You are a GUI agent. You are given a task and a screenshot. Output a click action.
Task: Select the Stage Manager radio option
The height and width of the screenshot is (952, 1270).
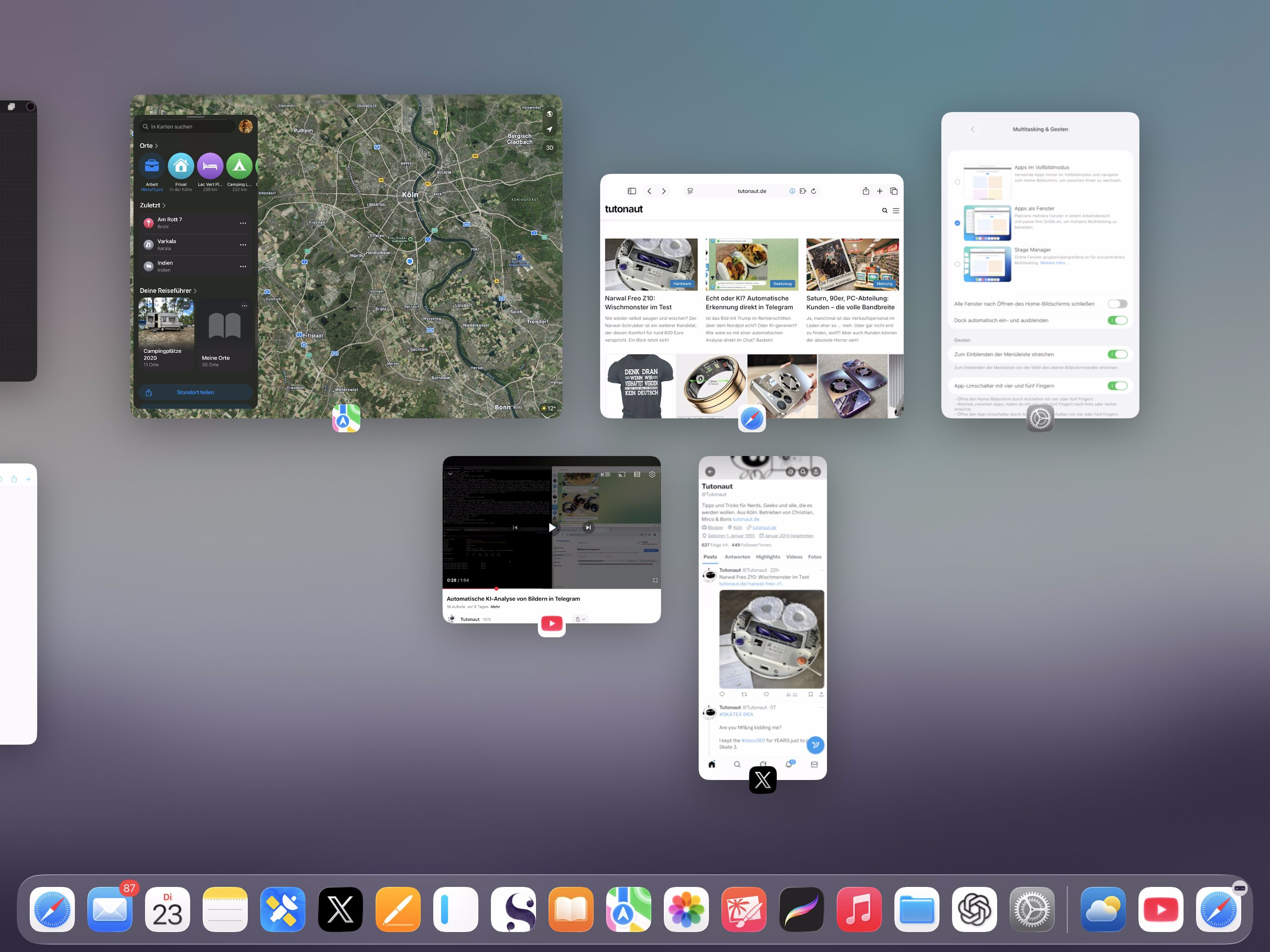pos(957,264)
